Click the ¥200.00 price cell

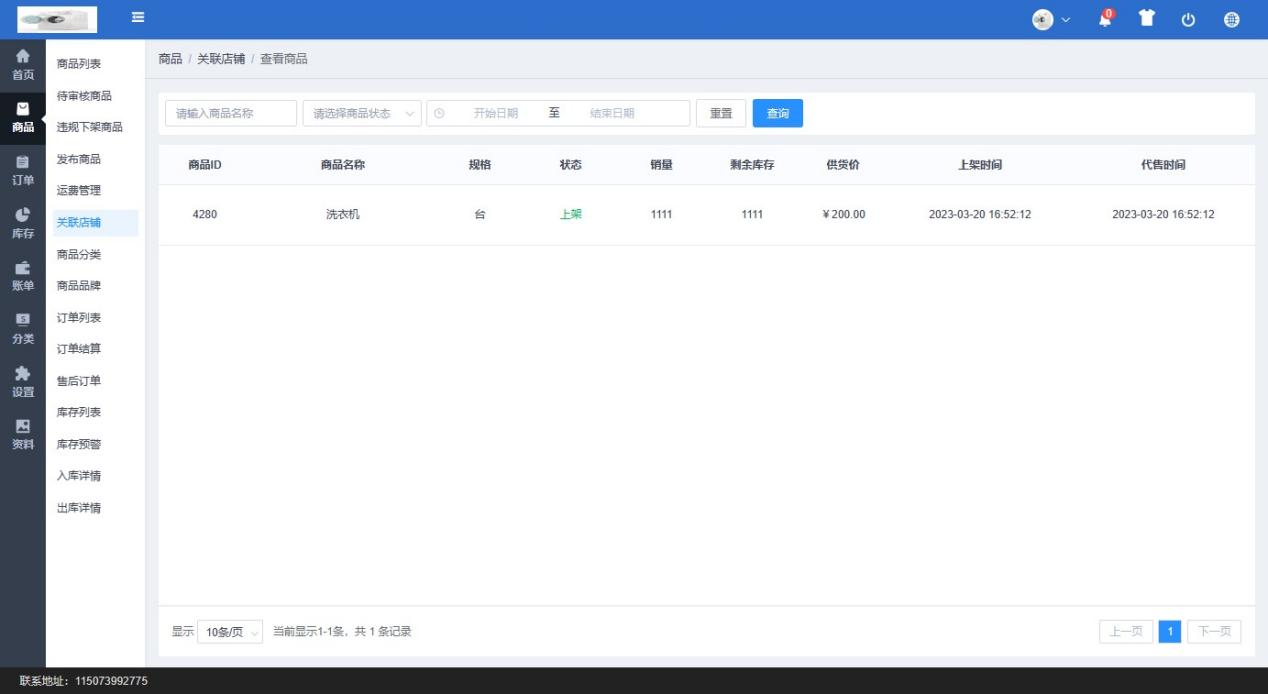[843, 214]
